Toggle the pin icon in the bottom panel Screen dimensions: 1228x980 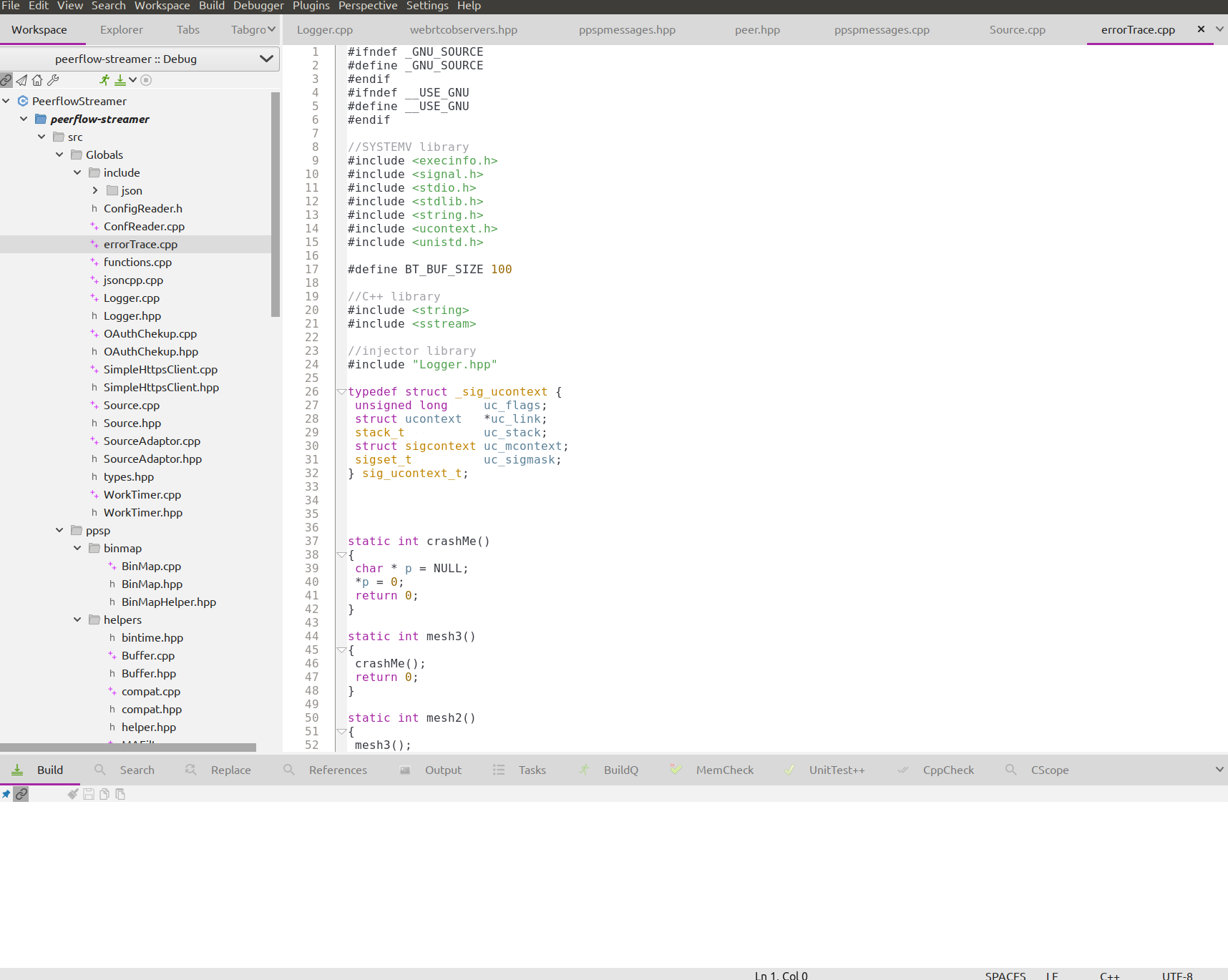(6, 794)
